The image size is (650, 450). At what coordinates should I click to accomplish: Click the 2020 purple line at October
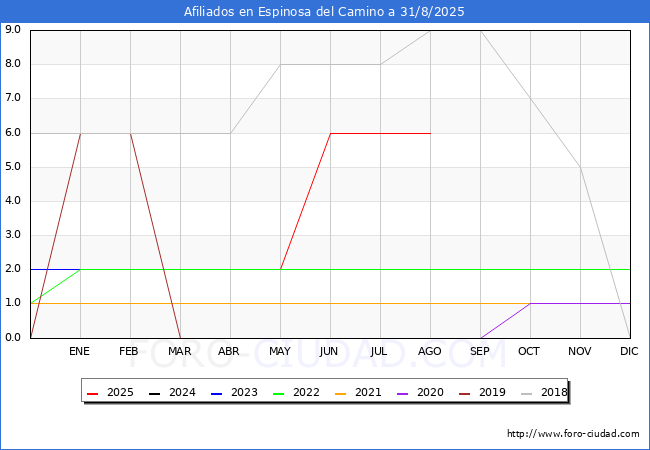(530, 303)
